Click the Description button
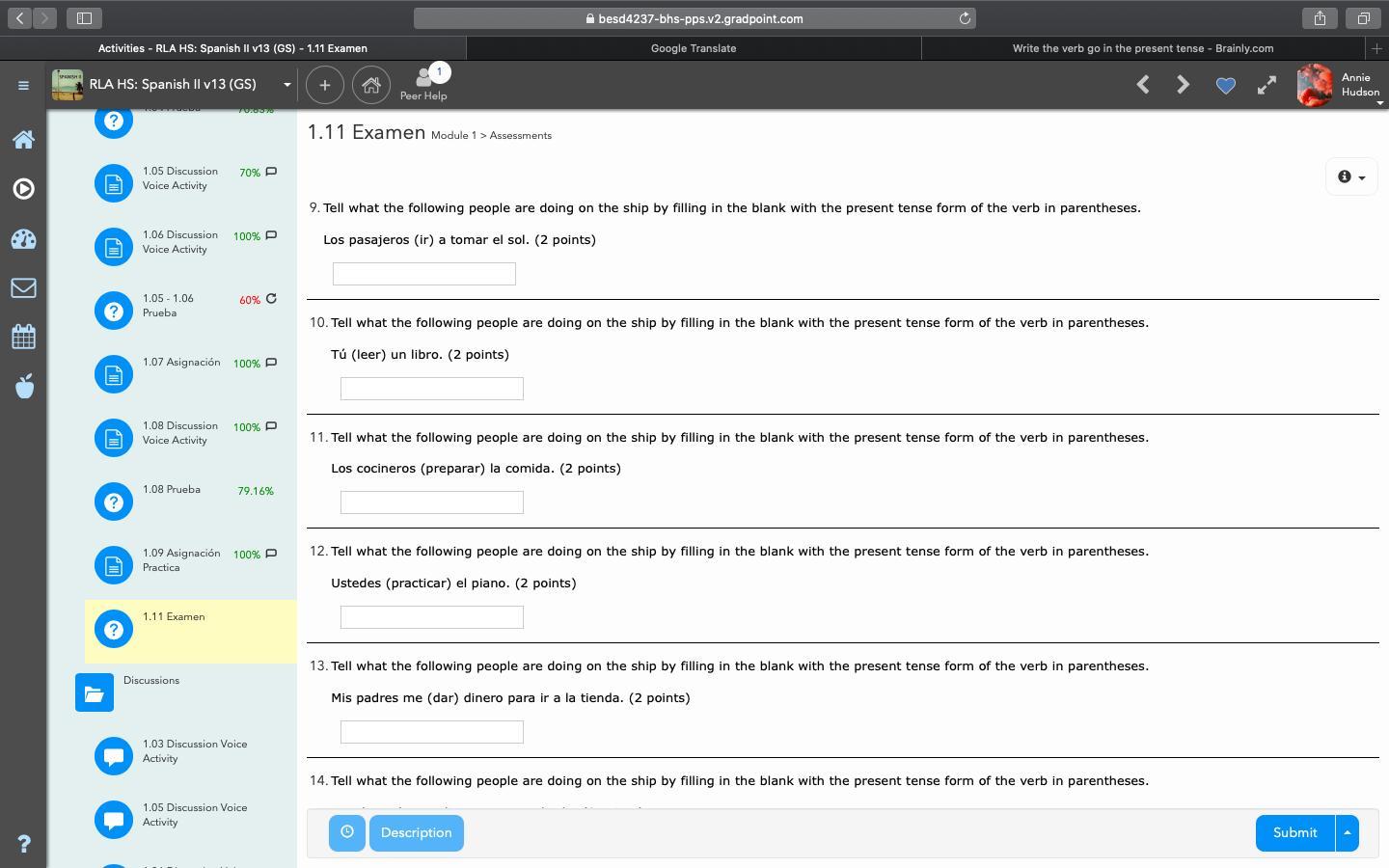Image resolution: width=1389 pixels, height=868 pixels. [416, 833]
